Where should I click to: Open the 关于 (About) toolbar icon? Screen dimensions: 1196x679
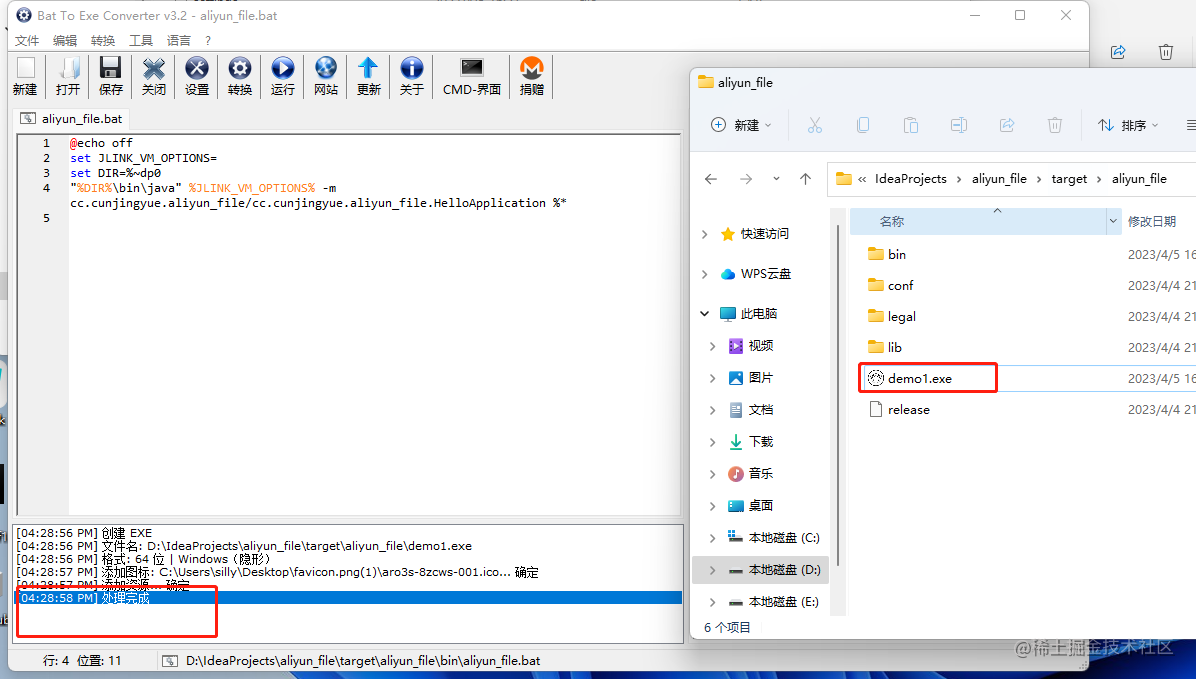(411, 77)
